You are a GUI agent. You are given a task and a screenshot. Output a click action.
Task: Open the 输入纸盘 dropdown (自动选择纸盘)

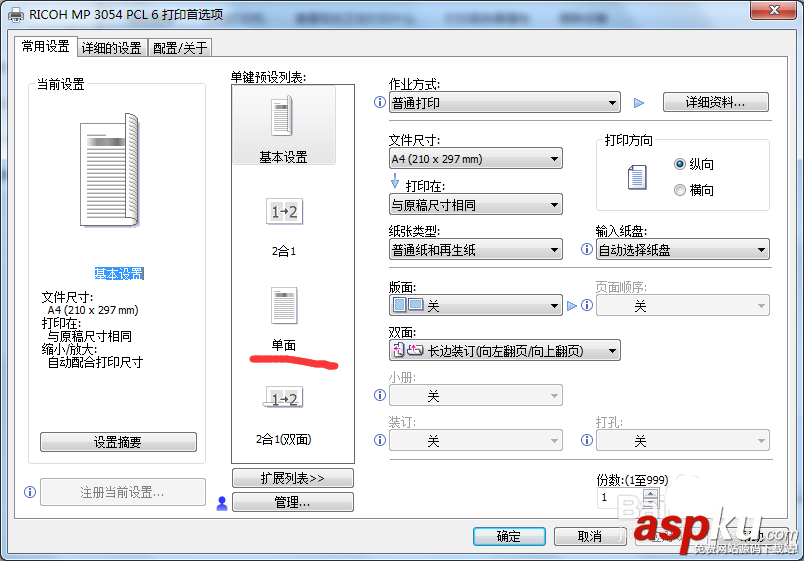pyautogui.click(x=682, y=249)
